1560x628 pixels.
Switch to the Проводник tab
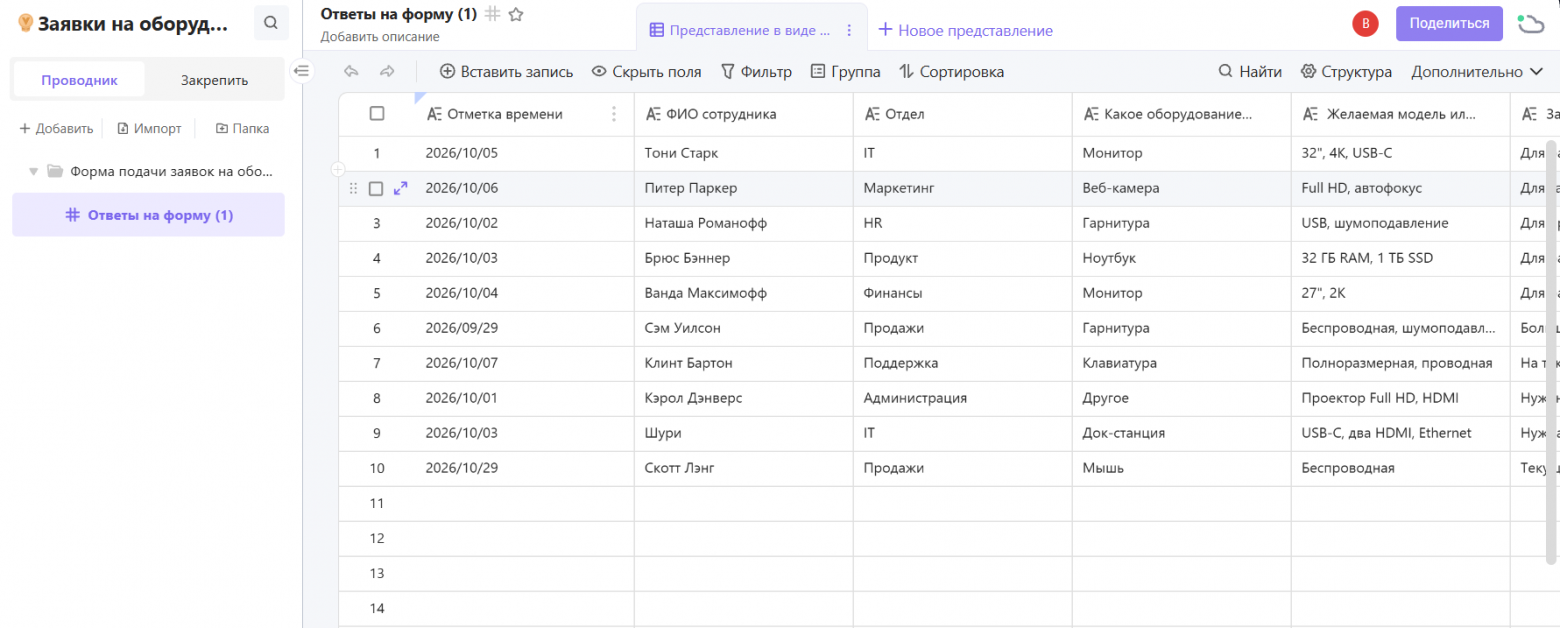79,80
